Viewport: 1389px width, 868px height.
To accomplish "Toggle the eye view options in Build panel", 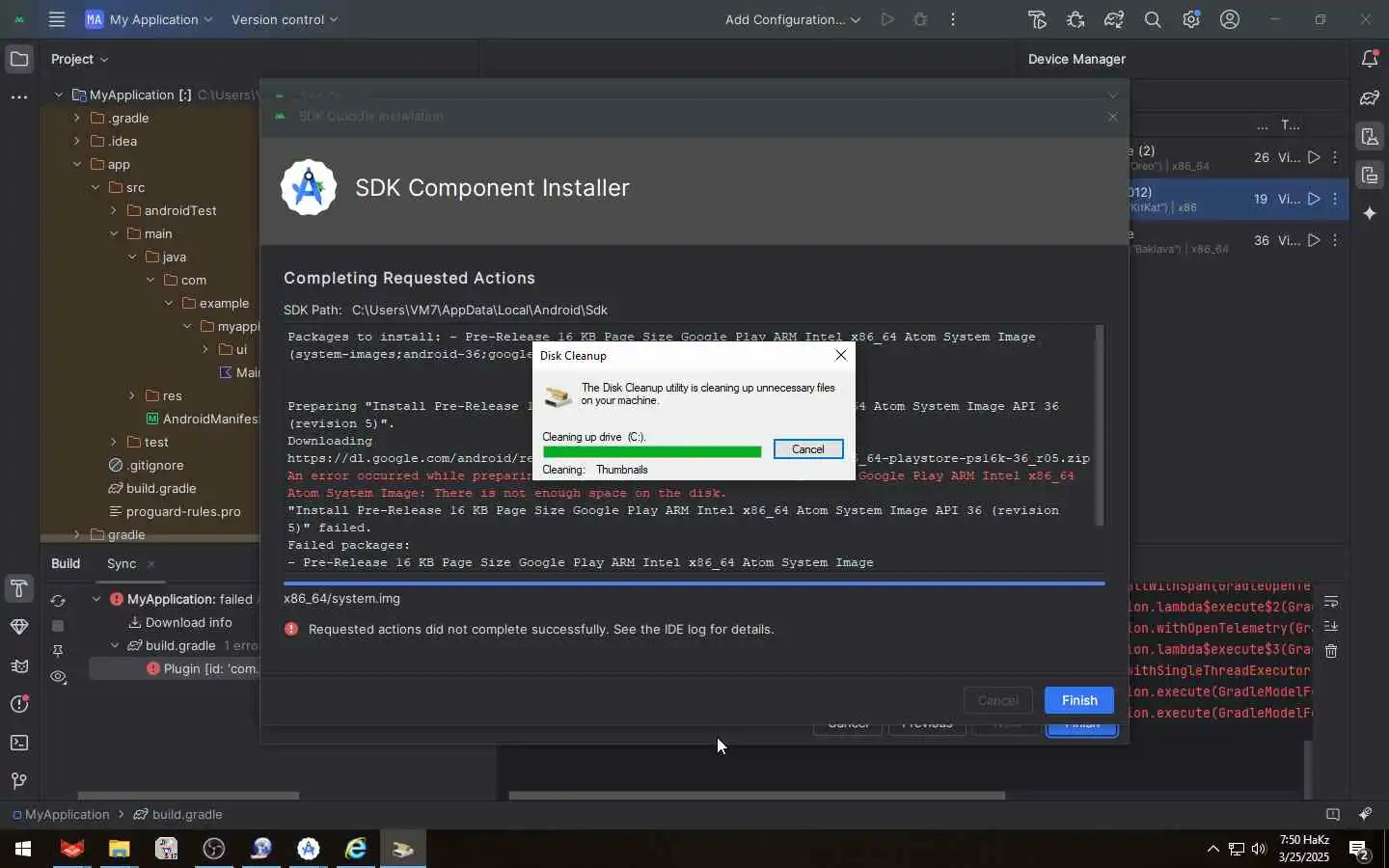I will pos(58,677).
